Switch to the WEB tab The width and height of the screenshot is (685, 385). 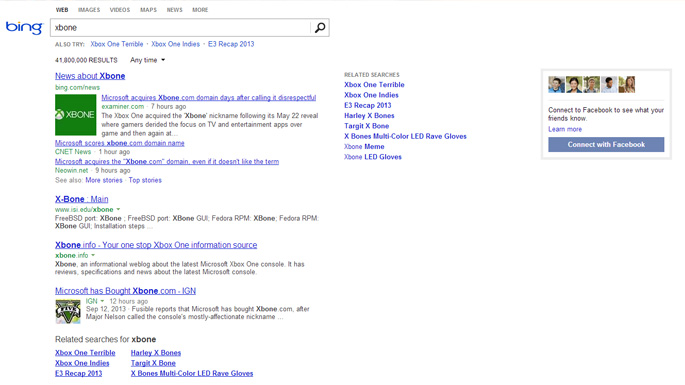point(62,10)
